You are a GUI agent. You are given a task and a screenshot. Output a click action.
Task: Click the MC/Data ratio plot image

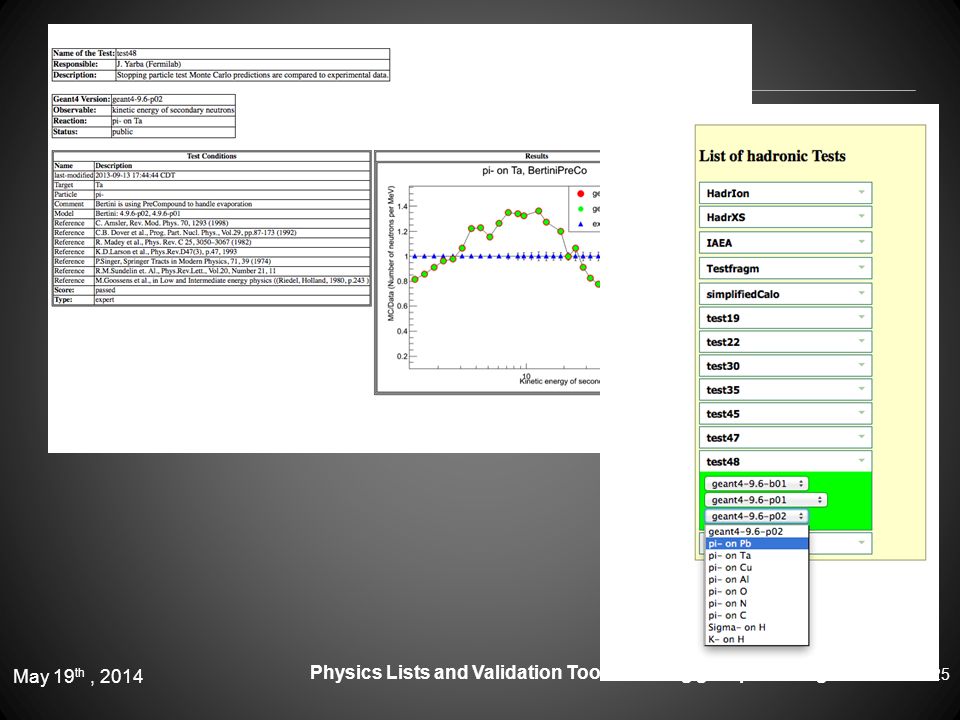coord(489,277)
